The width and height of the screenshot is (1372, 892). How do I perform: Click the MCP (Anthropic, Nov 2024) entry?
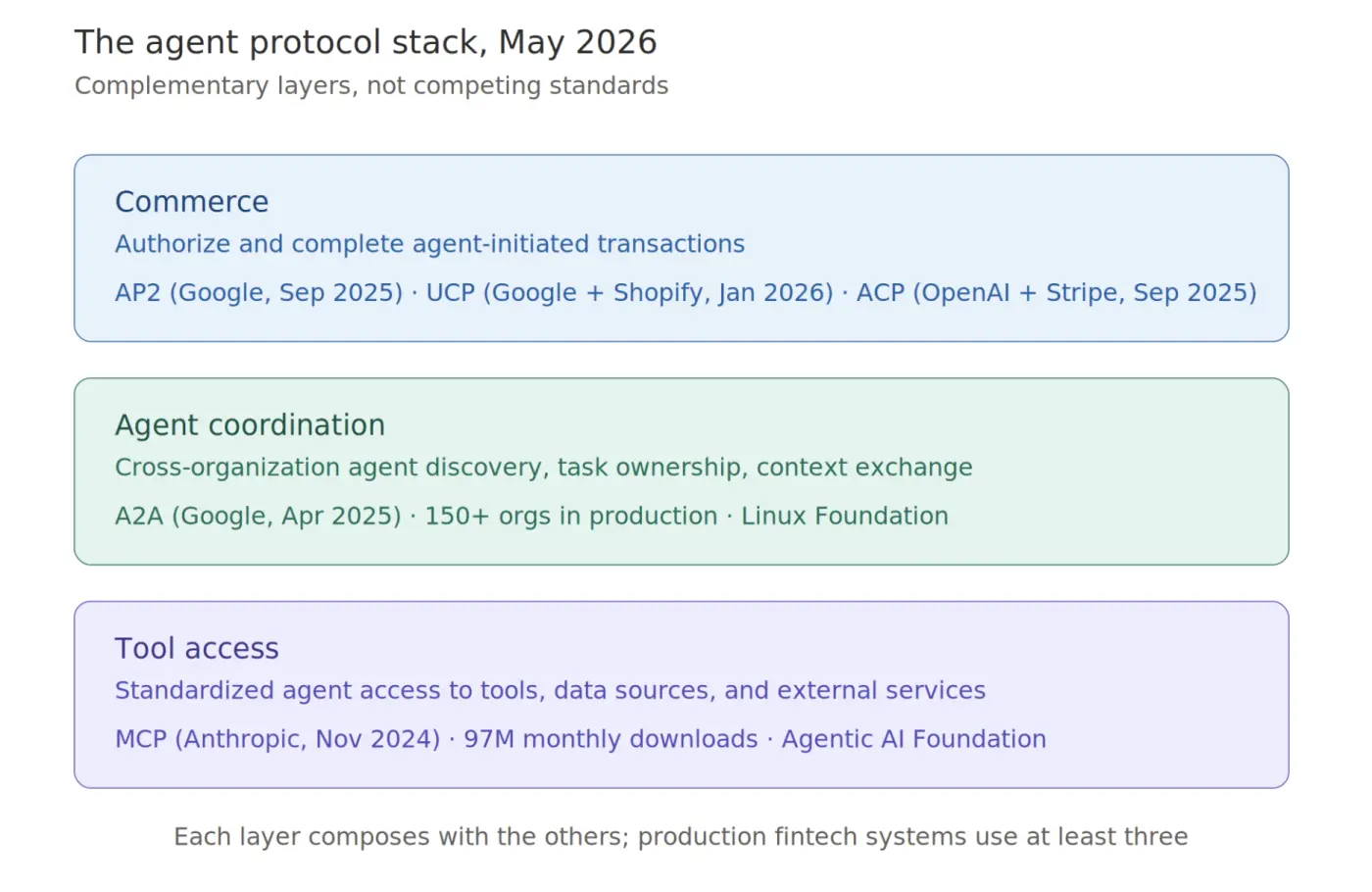point(277,740)
